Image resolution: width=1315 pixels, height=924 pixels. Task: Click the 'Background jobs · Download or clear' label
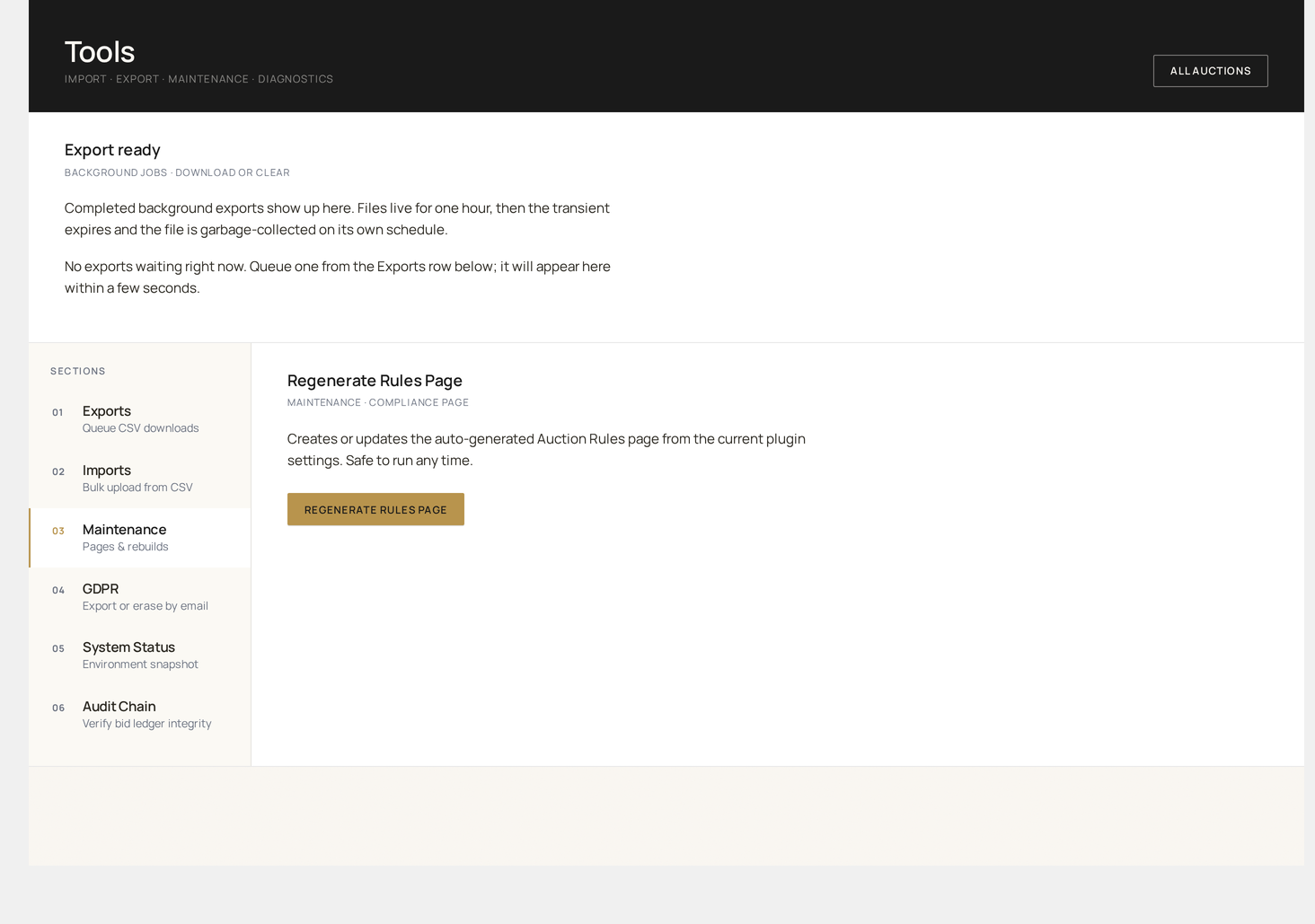177,172
